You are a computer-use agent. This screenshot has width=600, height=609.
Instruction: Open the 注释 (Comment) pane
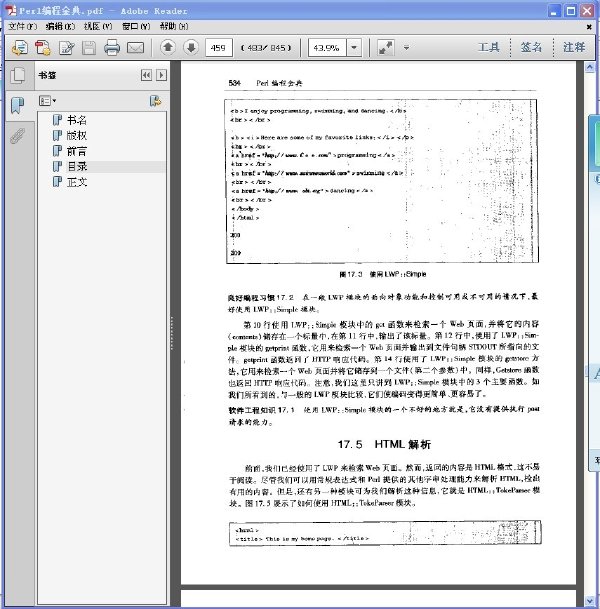coord(574,47)
